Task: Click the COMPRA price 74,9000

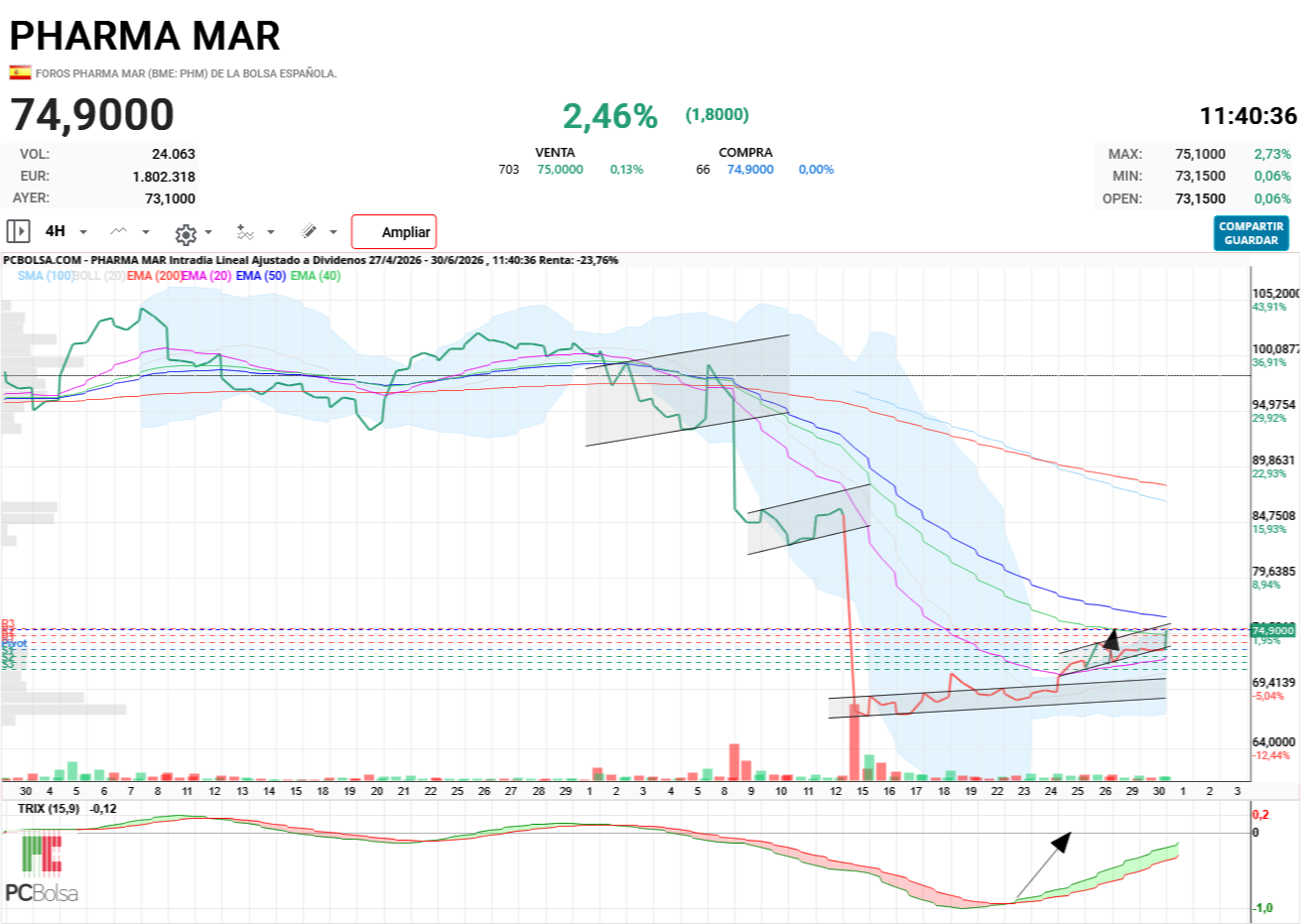Action: click(x=750, y=170)
